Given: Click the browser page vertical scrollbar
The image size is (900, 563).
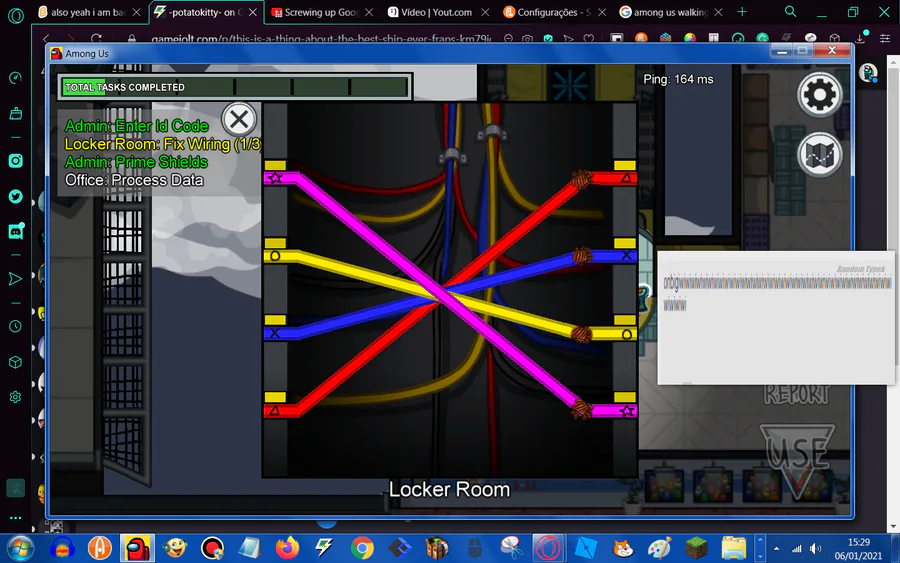Looking at the screenshot, I should [893, 293].
